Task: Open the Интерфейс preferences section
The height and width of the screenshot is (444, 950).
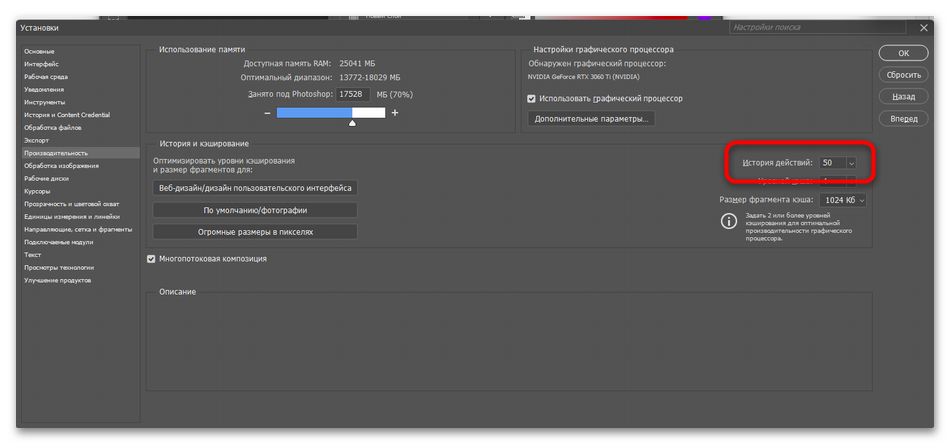Action: click(x=41, y=64)
